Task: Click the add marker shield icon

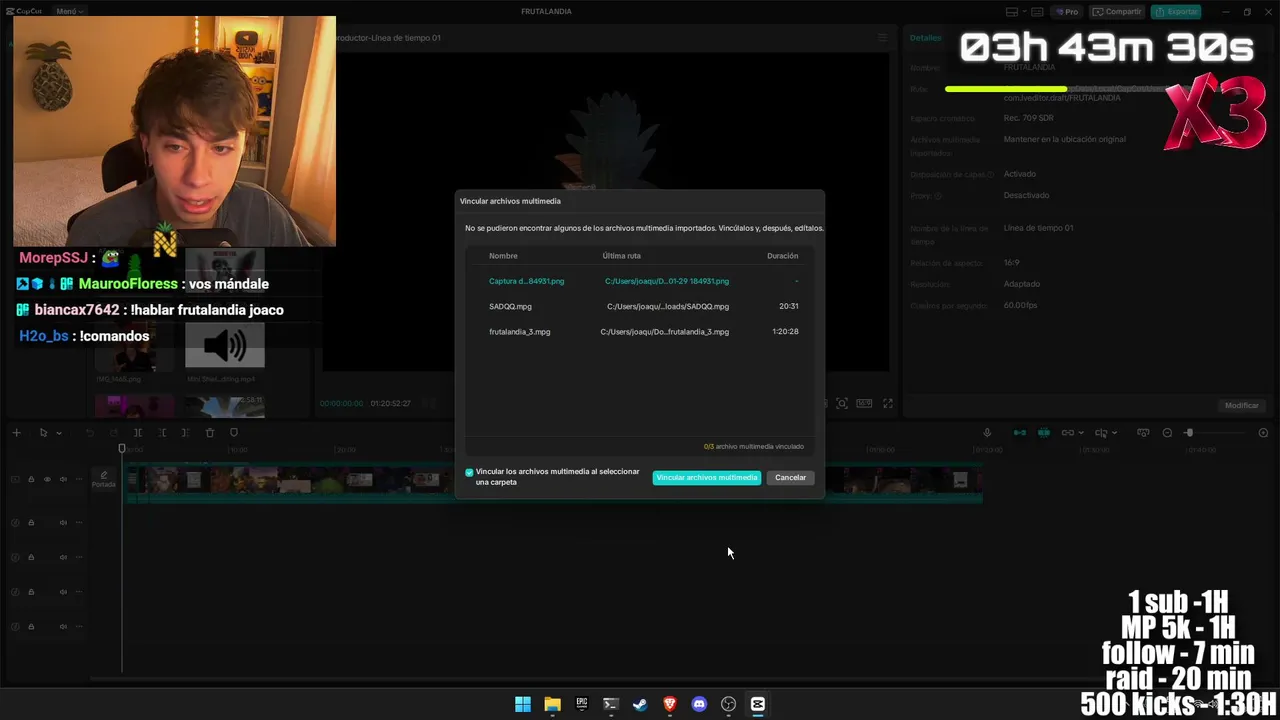Action: click(x=234, y=433)
